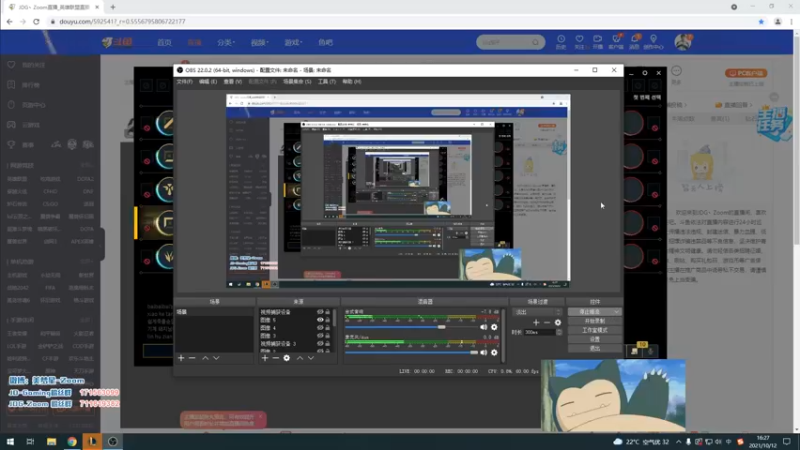Open the 查看(V) menu in OBS
Viewport: 800px width, 450px height.
(x=232, y=82)
